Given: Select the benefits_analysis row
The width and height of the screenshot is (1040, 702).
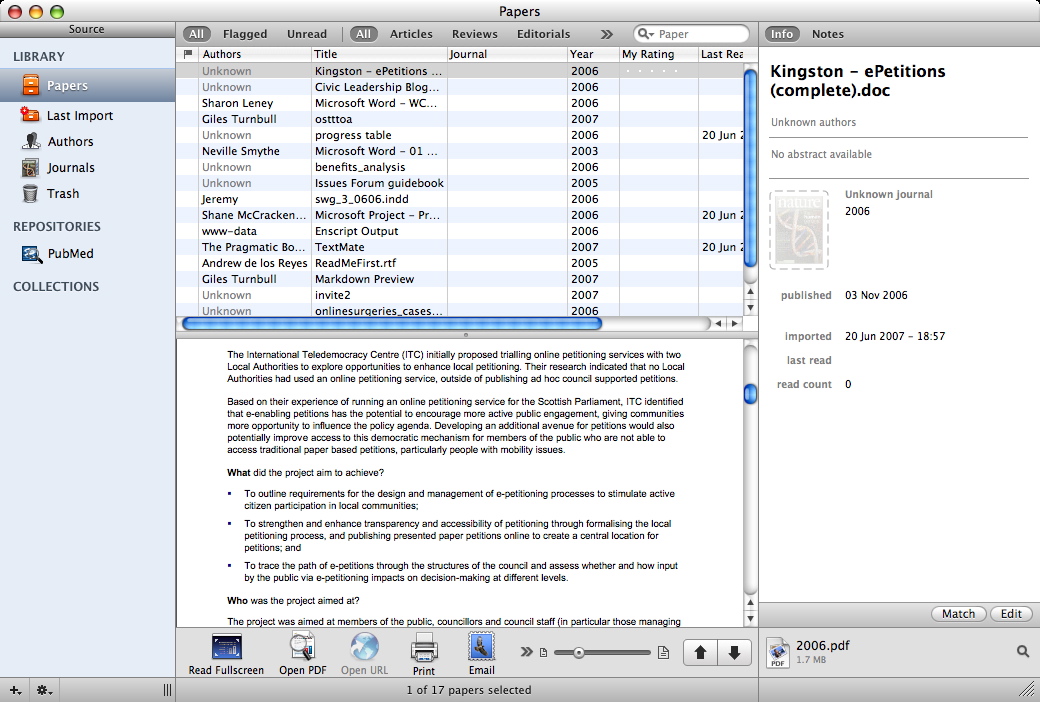Looking at the screenshot, I should 460,167.
